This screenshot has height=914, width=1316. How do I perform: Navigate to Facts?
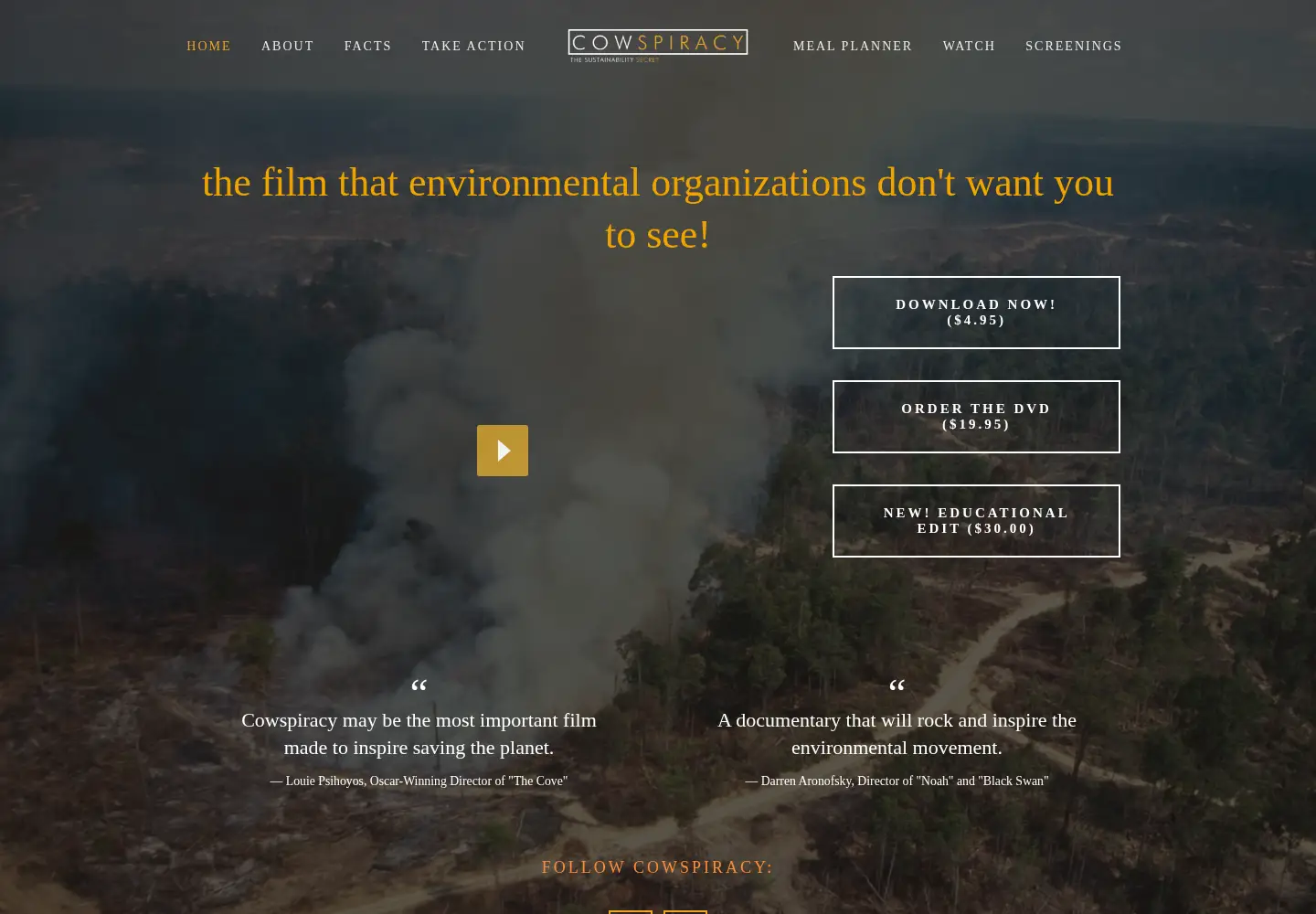367,46
